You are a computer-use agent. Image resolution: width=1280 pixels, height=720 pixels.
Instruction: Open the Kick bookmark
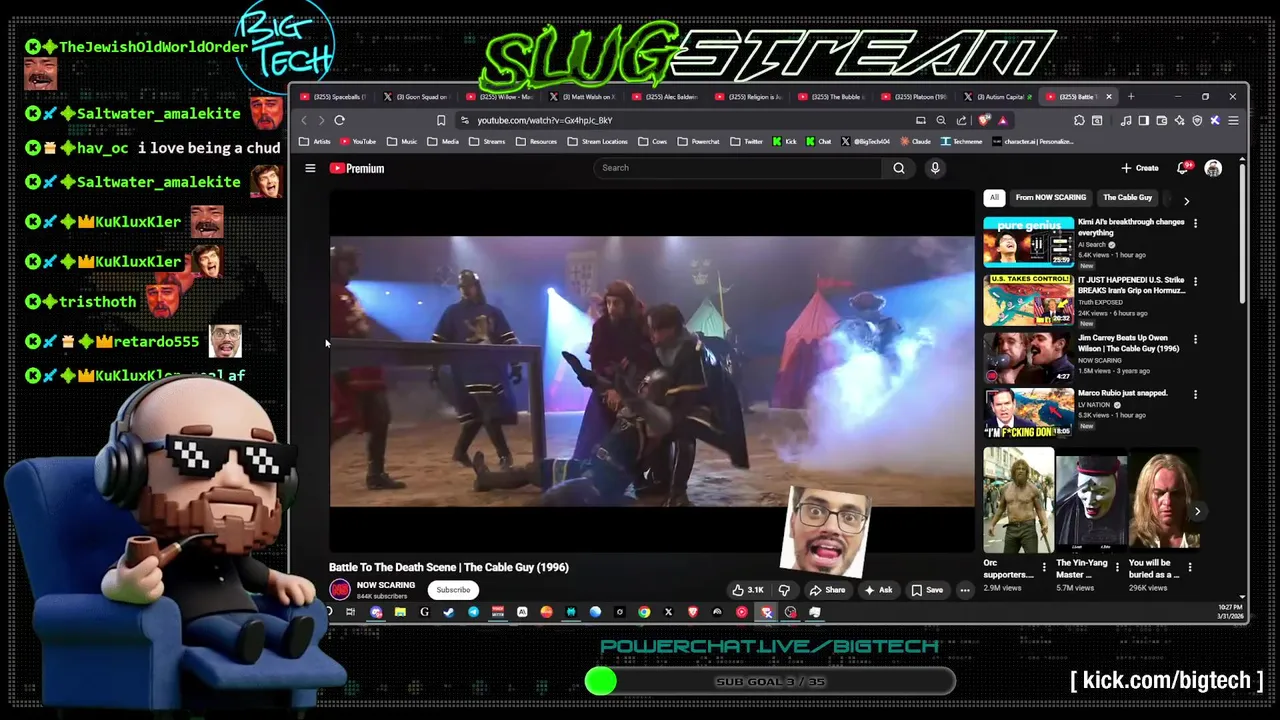tap(784, 142)
